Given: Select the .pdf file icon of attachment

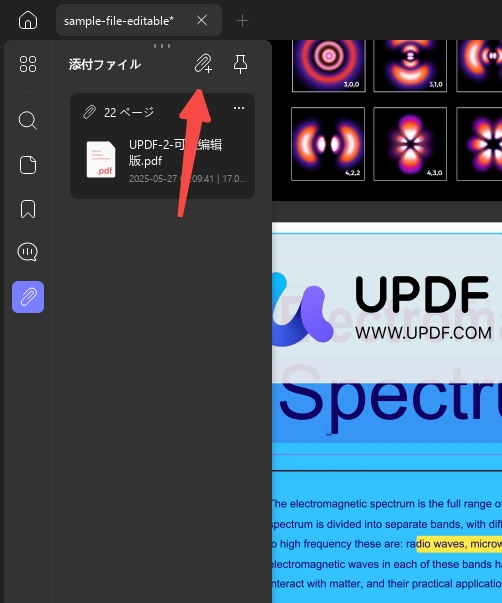Looking at the screenshot, I should pyautogui.click(x=101, y=160).
